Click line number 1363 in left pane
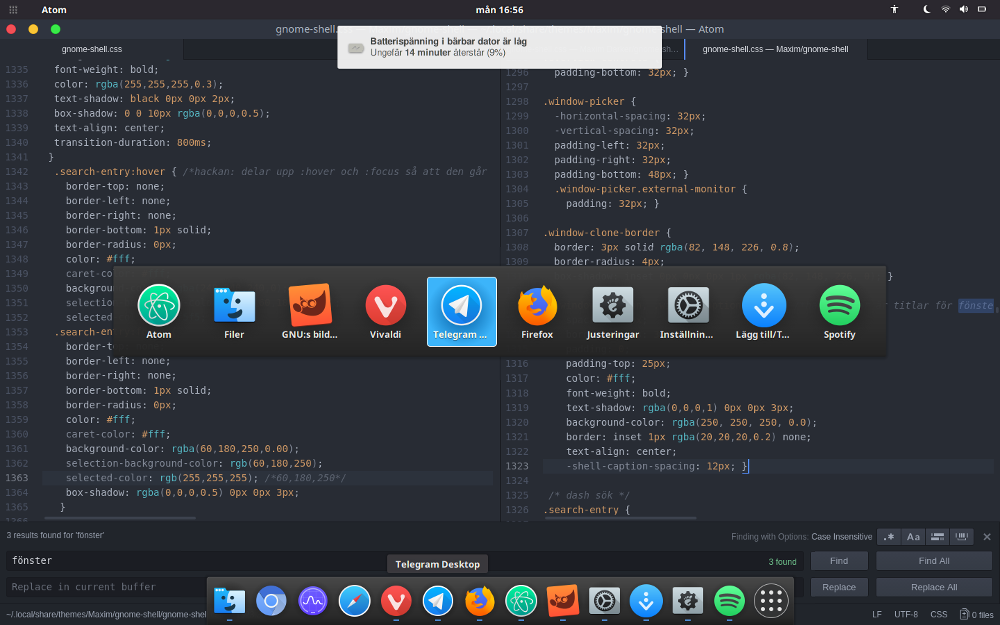 17,478
